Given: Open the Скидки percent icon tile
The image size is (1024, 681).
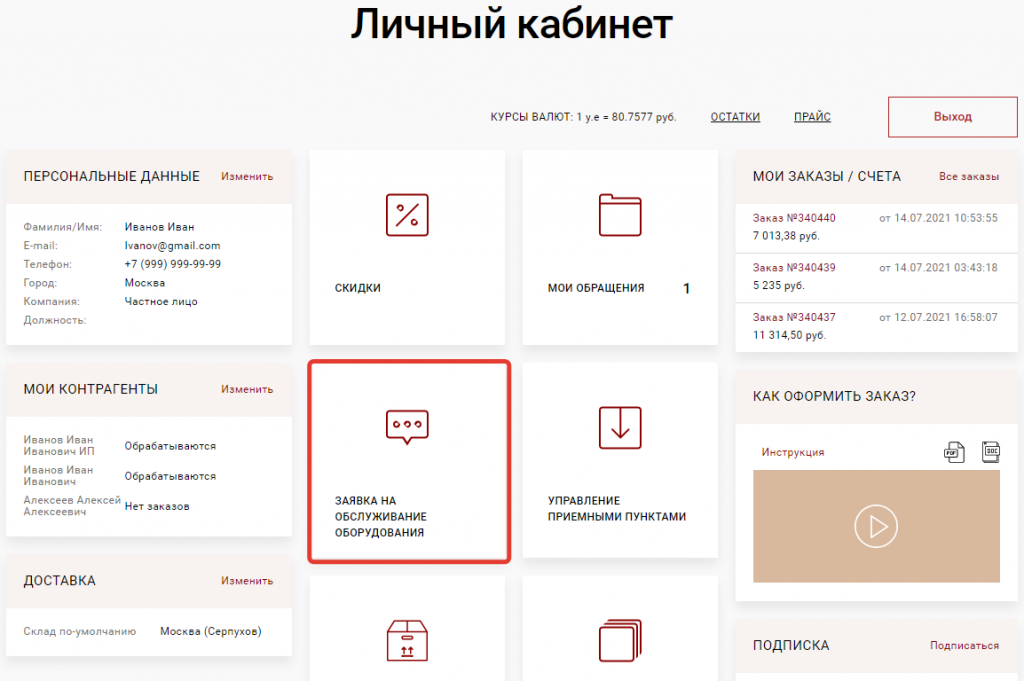Looking at the screenshot, I should (x=407, y=215).
